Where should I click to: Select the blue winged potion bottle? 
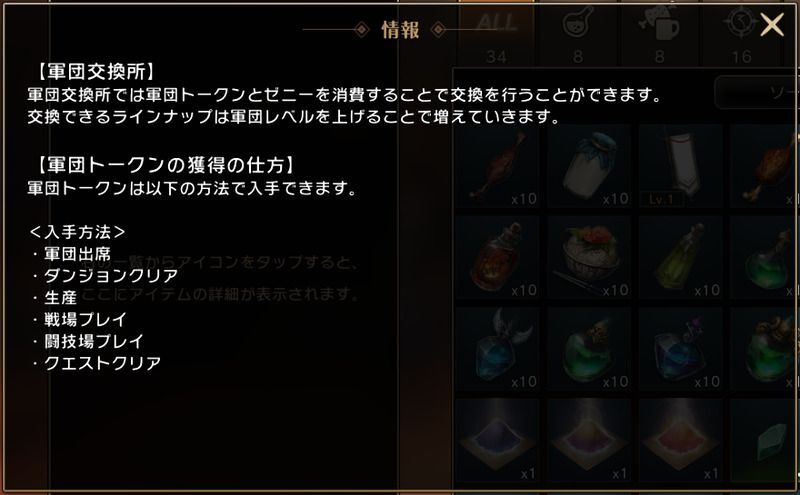pos(497,349)
